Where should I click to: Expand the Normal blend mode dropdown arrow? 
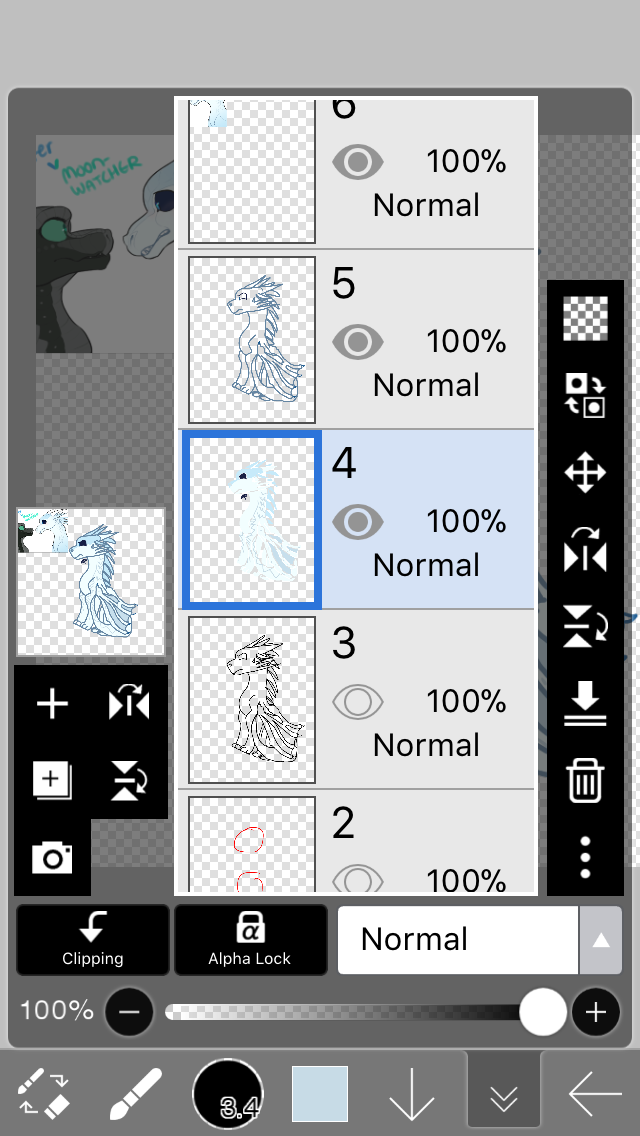click(x=600, y=940)
